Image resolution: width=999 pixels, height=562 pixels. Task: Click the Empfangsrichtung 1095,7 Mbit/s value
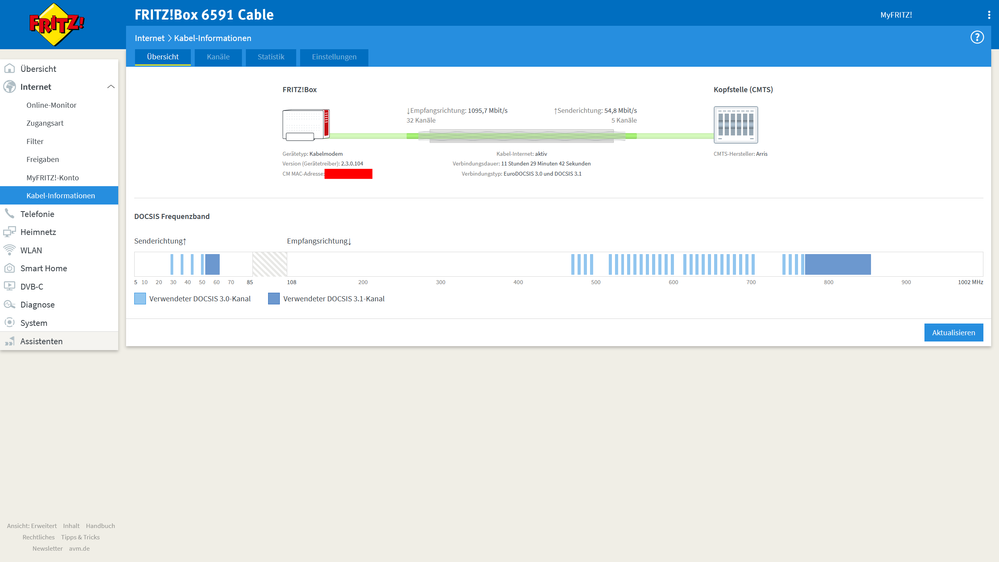487,111
